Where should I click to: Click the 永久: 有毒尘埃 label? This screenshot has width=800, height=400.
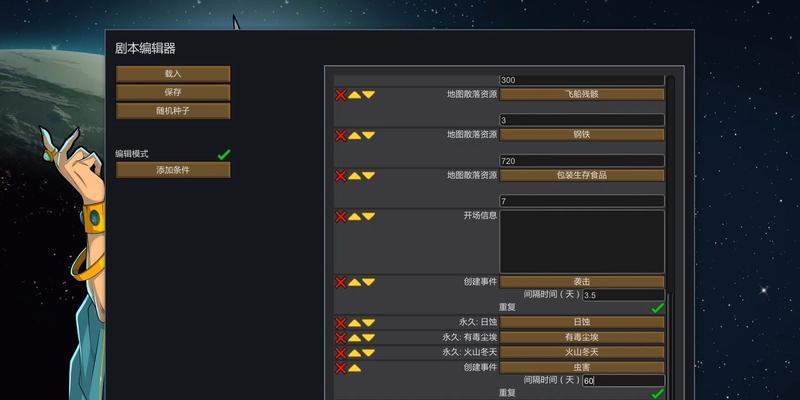coord(470,338)
